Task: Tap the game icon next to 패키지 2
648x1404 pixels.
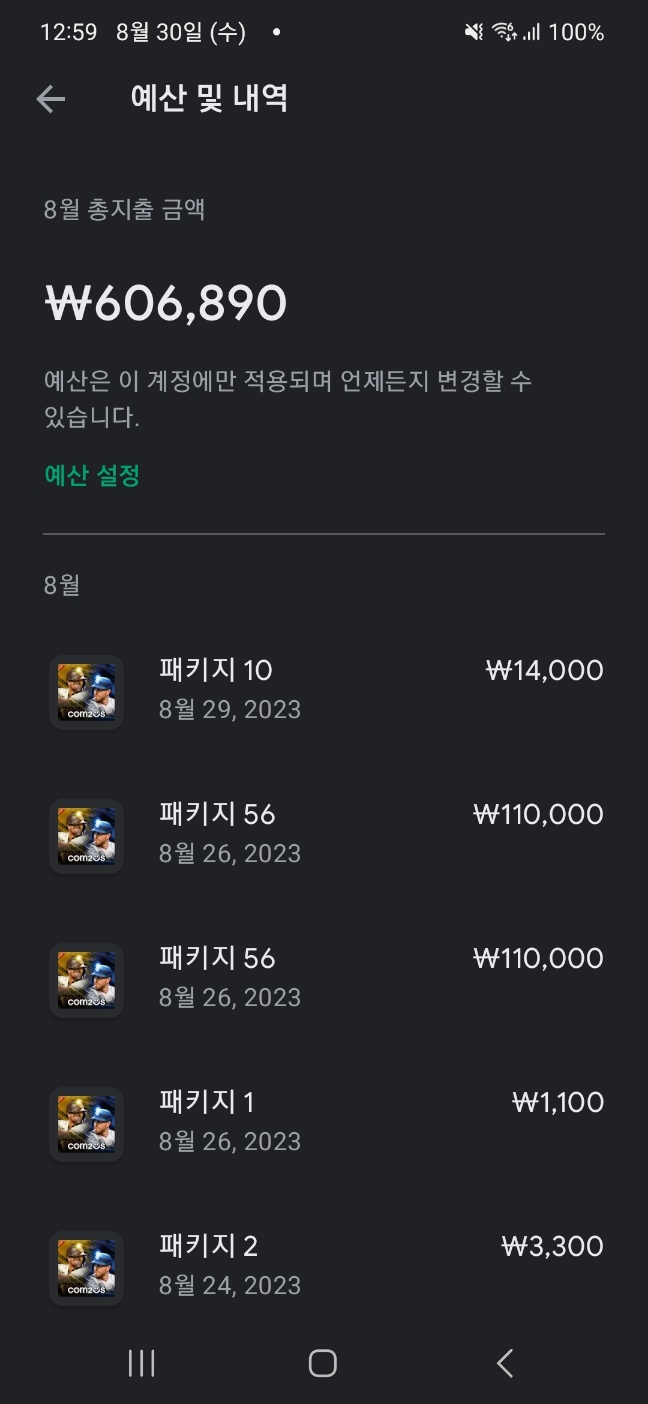Action: click(86, 1268)
